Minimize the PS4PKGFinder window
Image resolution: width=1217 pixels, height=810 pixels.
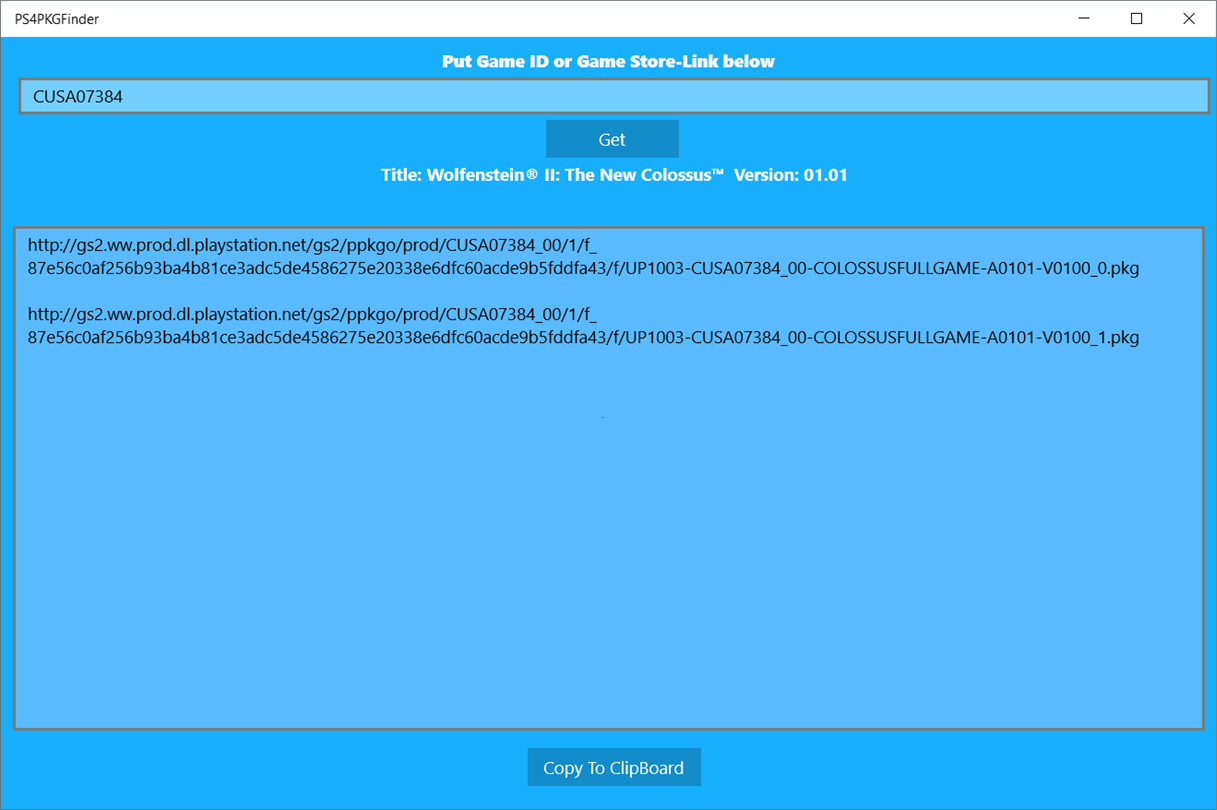[x=1084, y=18]
